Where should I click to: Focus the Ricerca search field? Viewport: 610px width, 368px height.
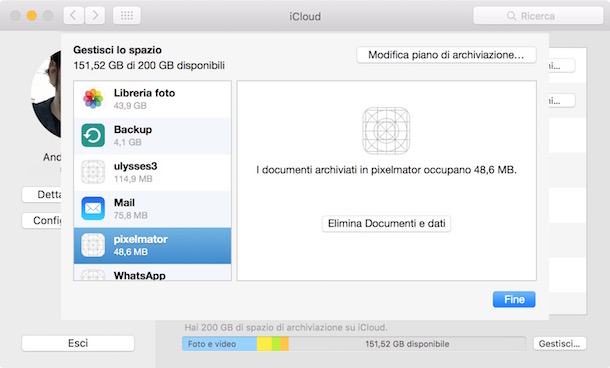(x=538, y=16)
